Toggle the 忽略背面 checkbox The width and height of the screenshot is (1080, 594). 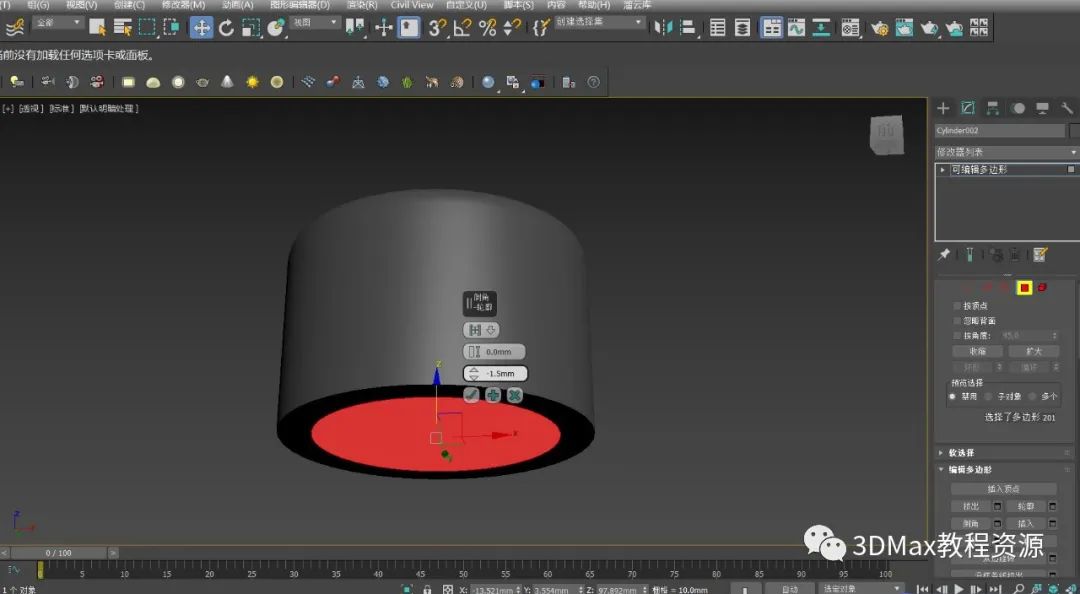[x=957, y=321]
